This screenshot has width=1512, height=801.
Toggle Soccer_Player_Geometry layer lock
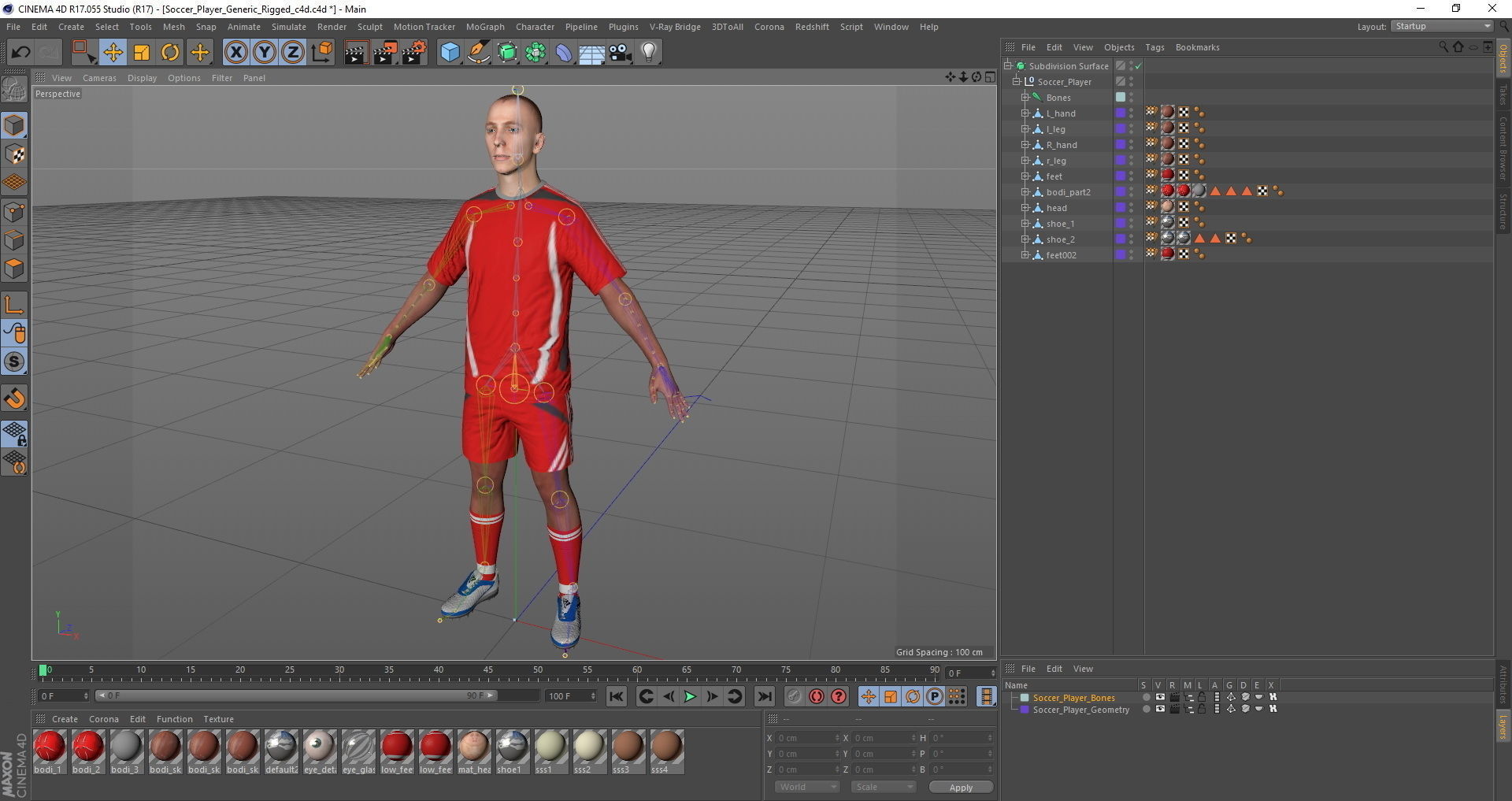(1202, 709)
